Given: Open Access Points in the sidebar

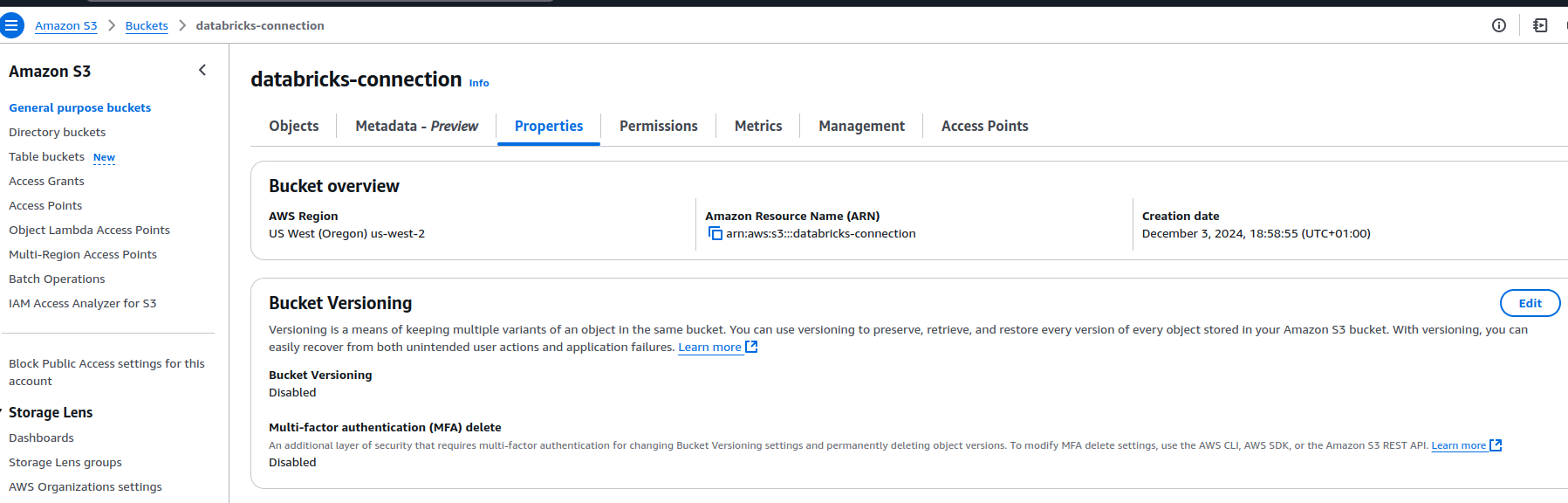Looking at the screenshot, I should click(45, 205).
